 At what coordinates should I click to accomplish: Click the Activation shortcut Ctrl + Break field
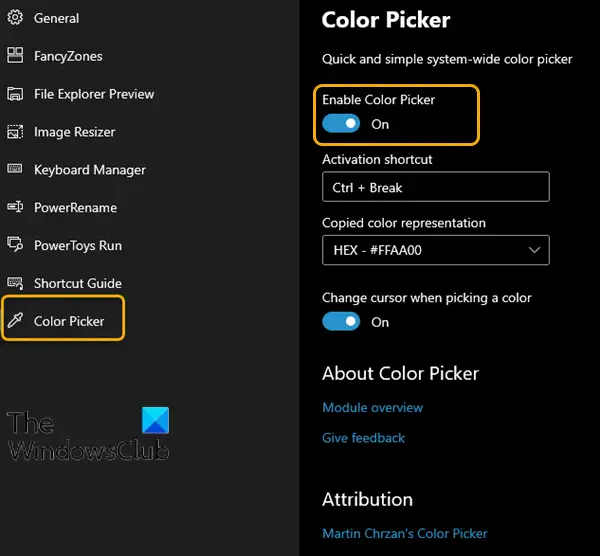436,187
